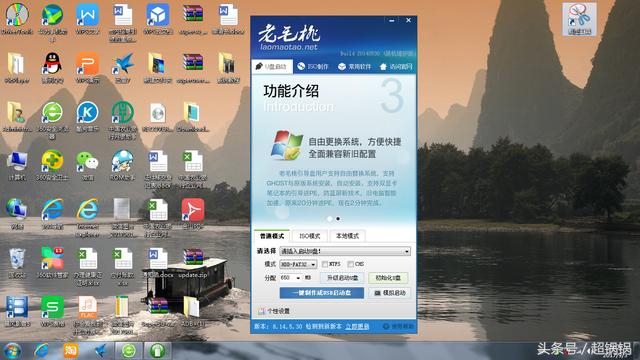Open the HDD-FAT32 mode dropdown

coord(298,264)
